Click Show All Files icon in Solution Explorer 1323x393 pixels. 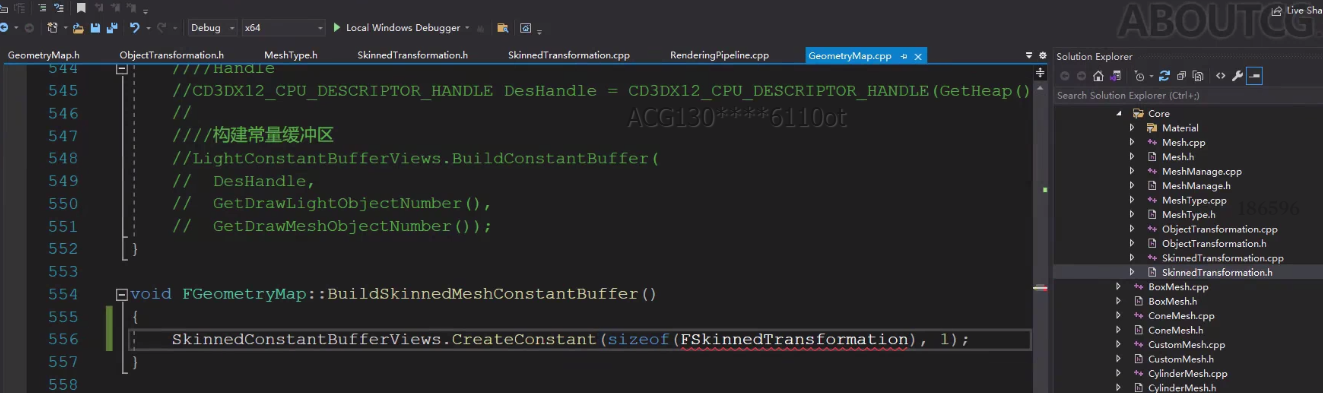pyautogui.click(x=1198, y=76)
